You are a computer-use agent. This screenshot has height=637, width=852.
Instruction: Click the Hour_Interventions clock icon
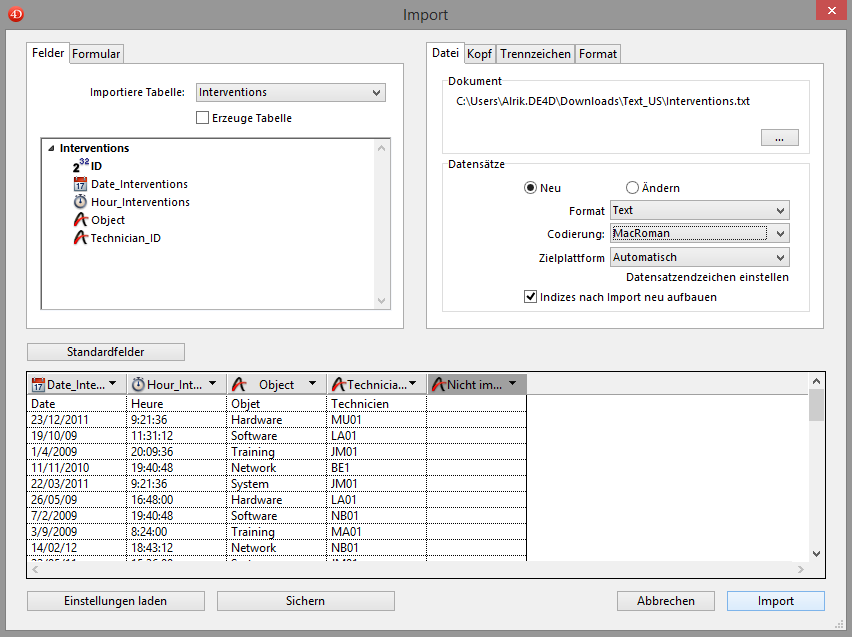click(81, 202)
